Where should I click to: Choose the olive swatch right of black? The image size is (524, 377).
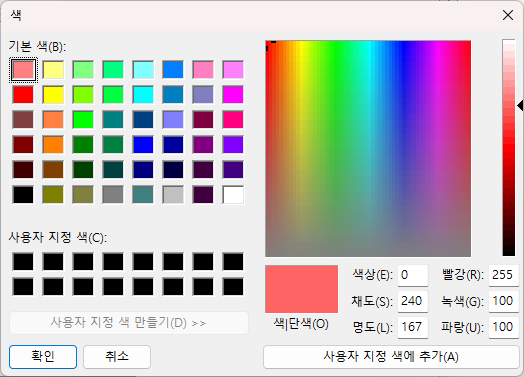click(x=53, y=195)
